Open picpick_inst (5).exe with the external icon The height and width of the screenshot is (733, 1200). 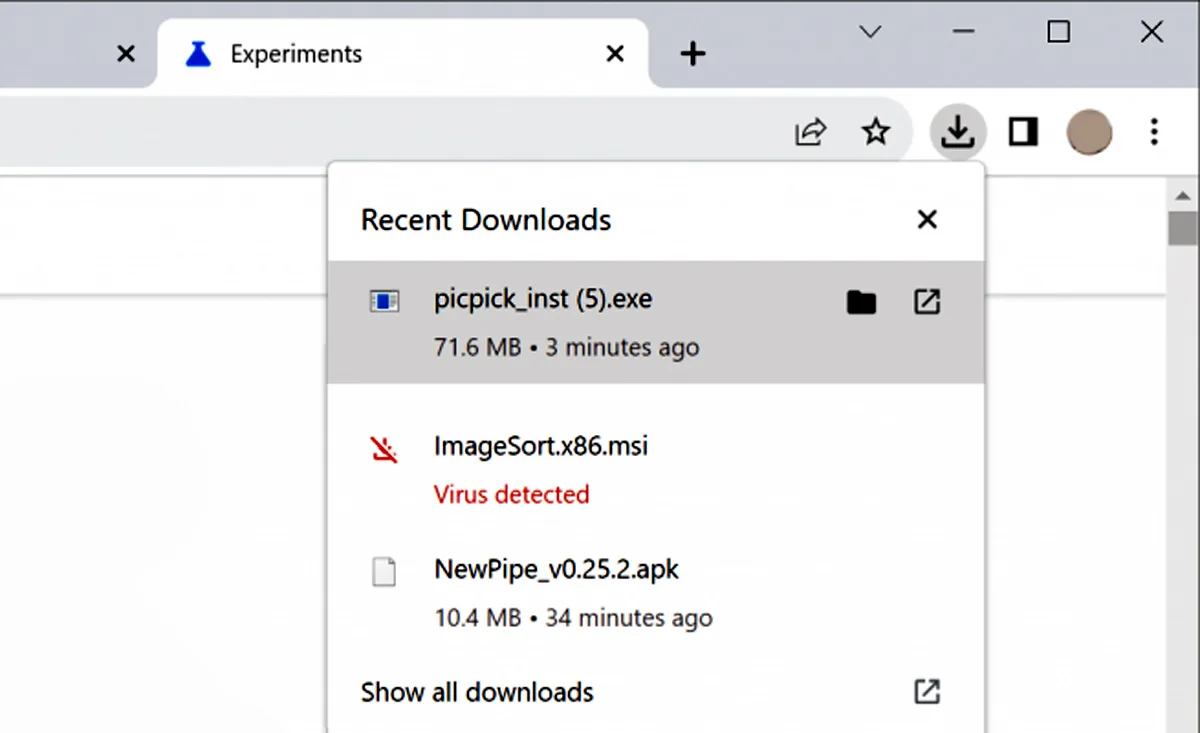(927, 302)
